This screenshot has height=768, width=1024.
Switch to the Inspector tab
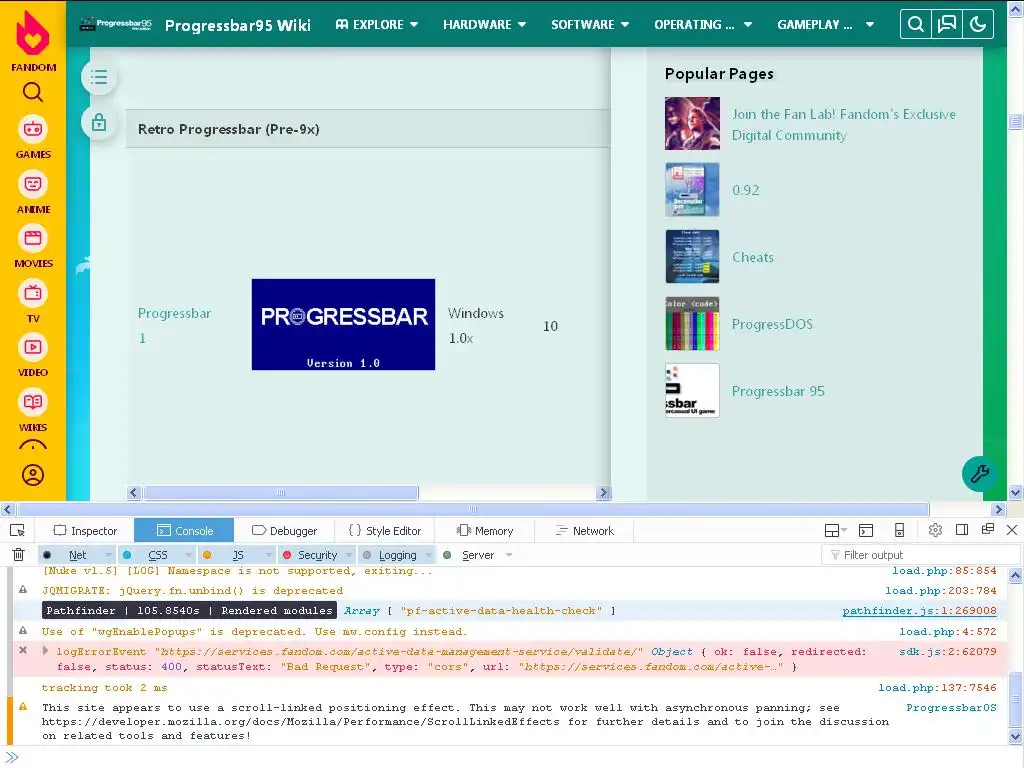[86, 530]
